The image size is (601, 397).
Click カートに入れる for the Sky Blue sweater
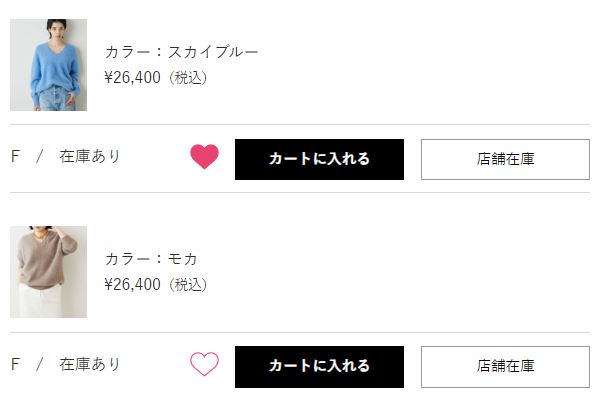point(319,159)
